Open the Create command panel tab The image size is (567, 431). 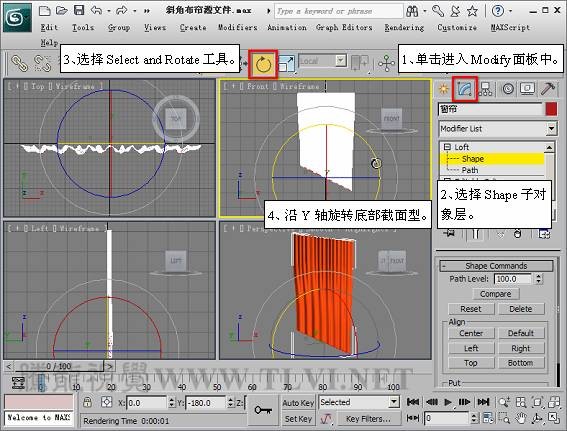pyautogui.click(x=443, y=89)
